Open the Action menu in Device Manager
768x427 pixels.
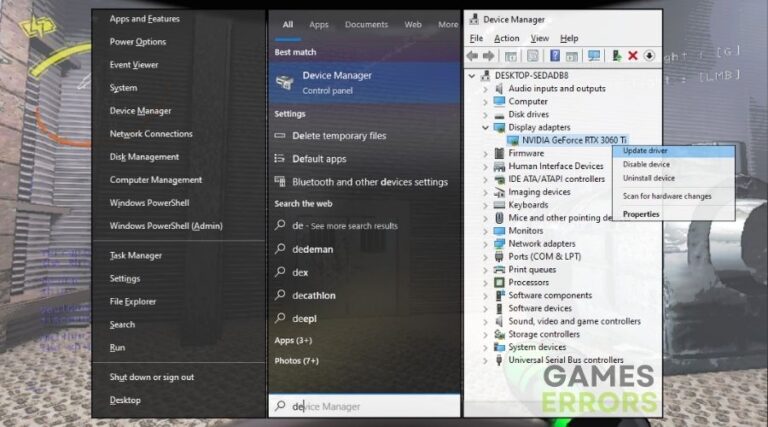click(506, 38)
